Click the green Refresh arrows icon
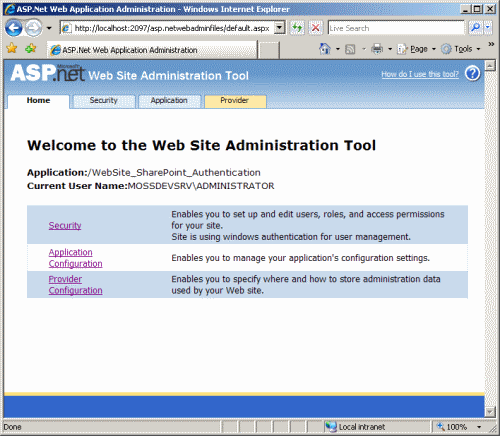 (x=297, y=28)
